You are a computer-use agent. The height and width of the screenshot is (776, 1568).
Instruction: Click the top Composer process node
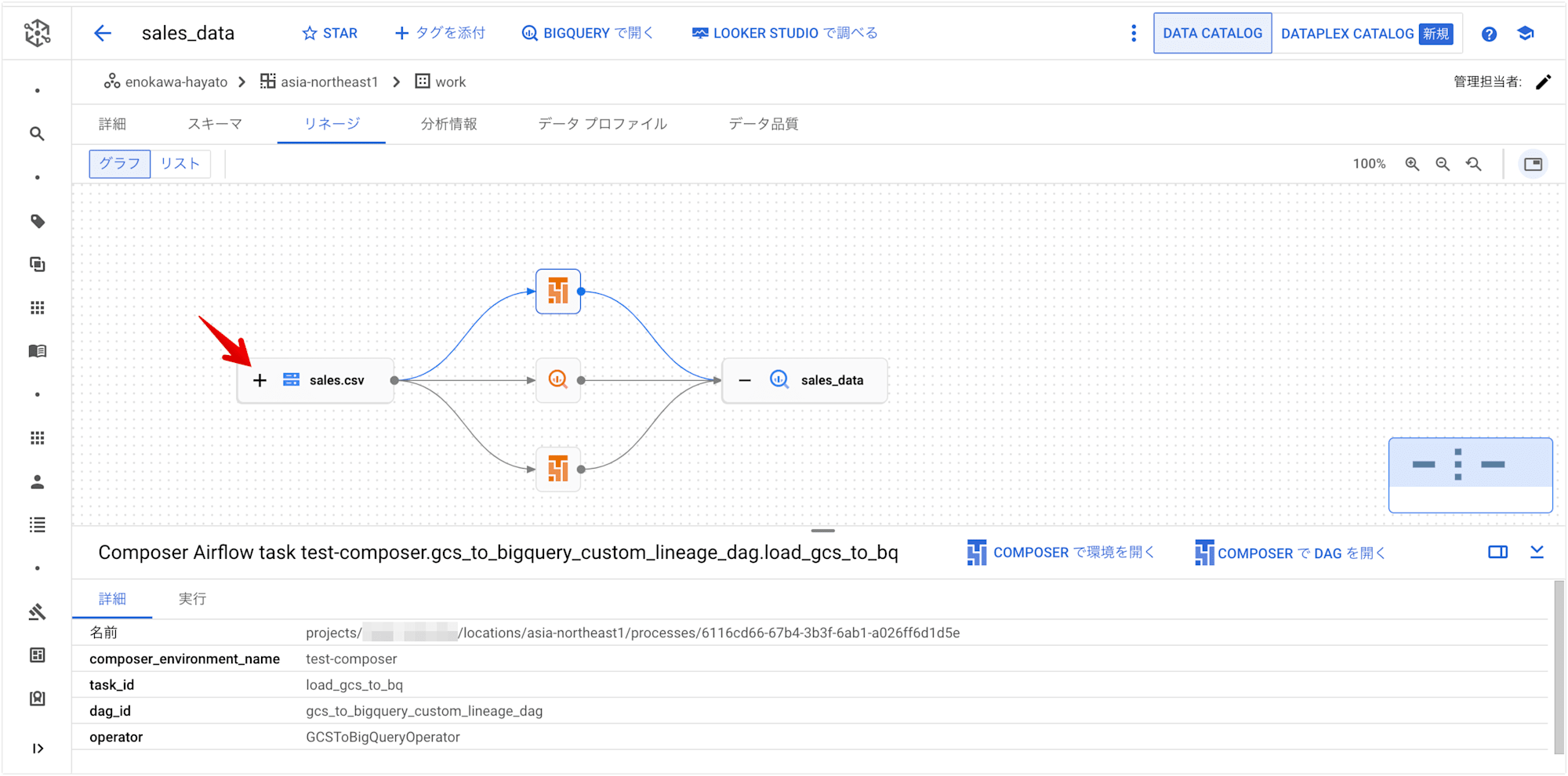tap(558, 292)
